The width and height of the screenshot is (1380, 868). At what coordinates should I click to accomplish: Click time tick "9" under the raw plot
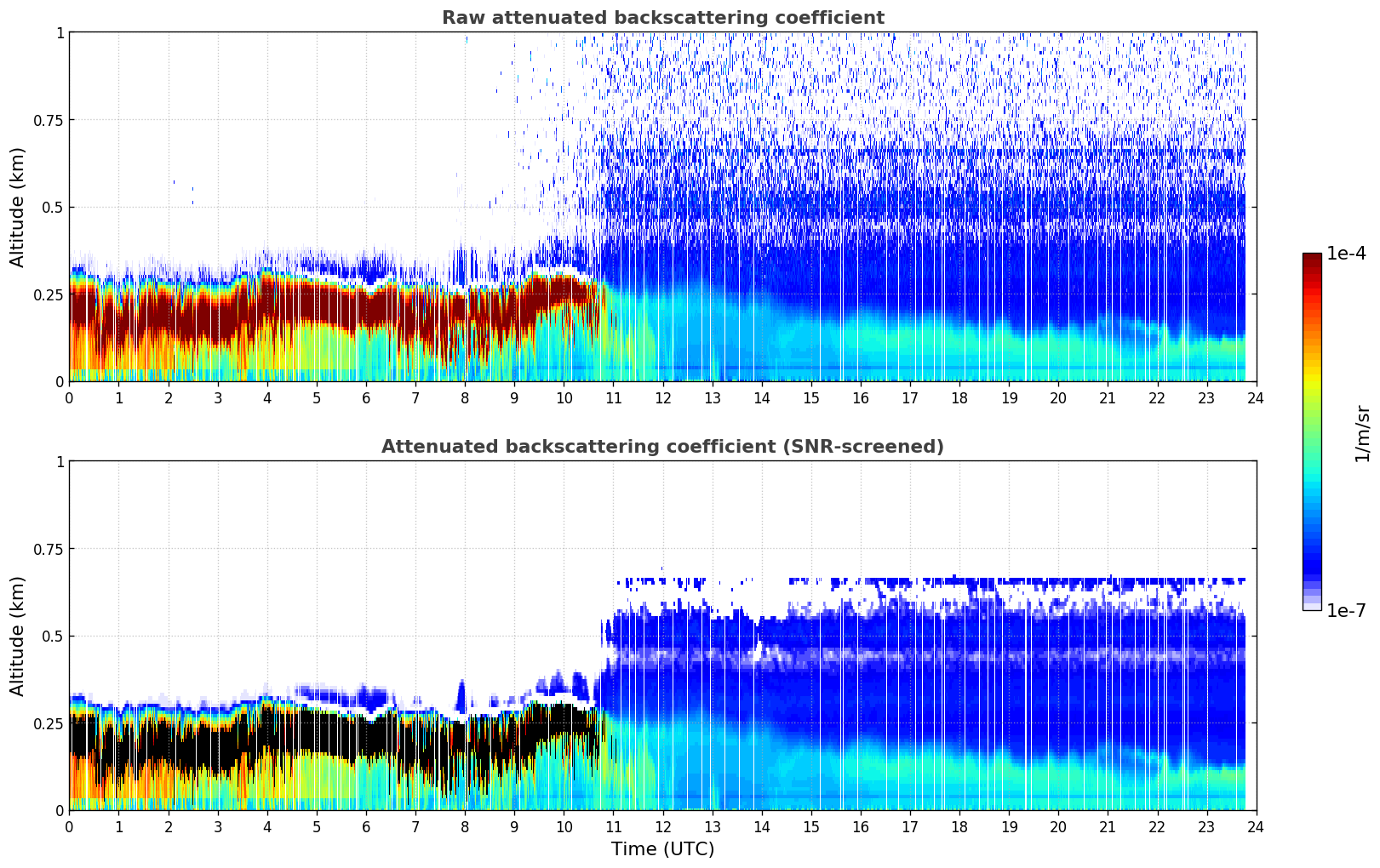coord(514,397)
